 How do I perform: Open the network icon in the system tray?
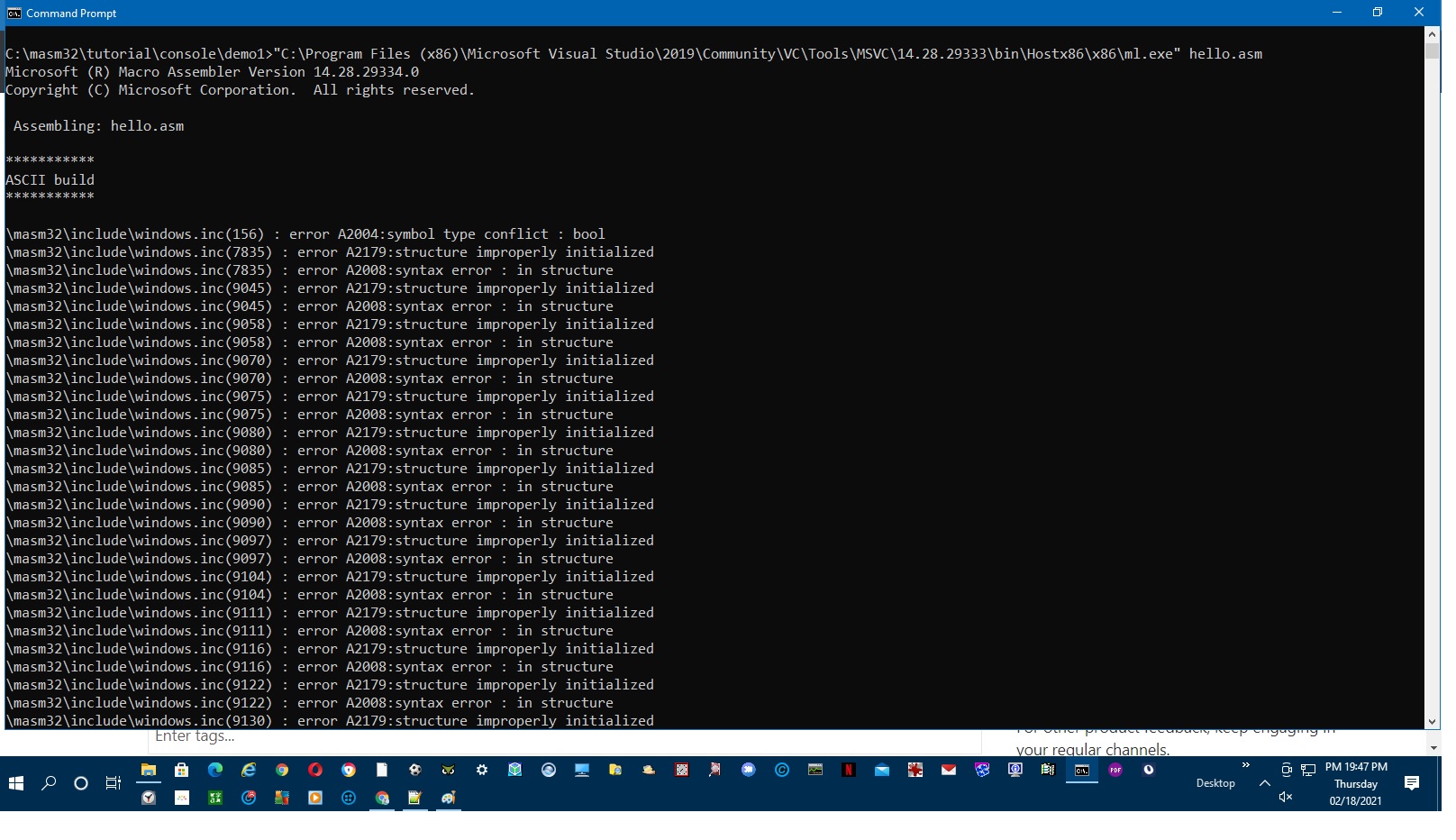(1308, 770)
